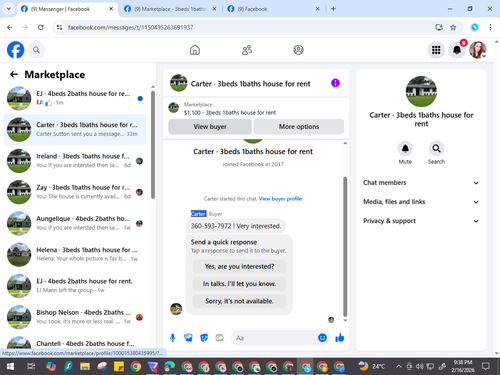Viewport: 500px width, 375px height.
Task: Send quick response In talks. I'll let you know.
Action: [x=239, y=284]
